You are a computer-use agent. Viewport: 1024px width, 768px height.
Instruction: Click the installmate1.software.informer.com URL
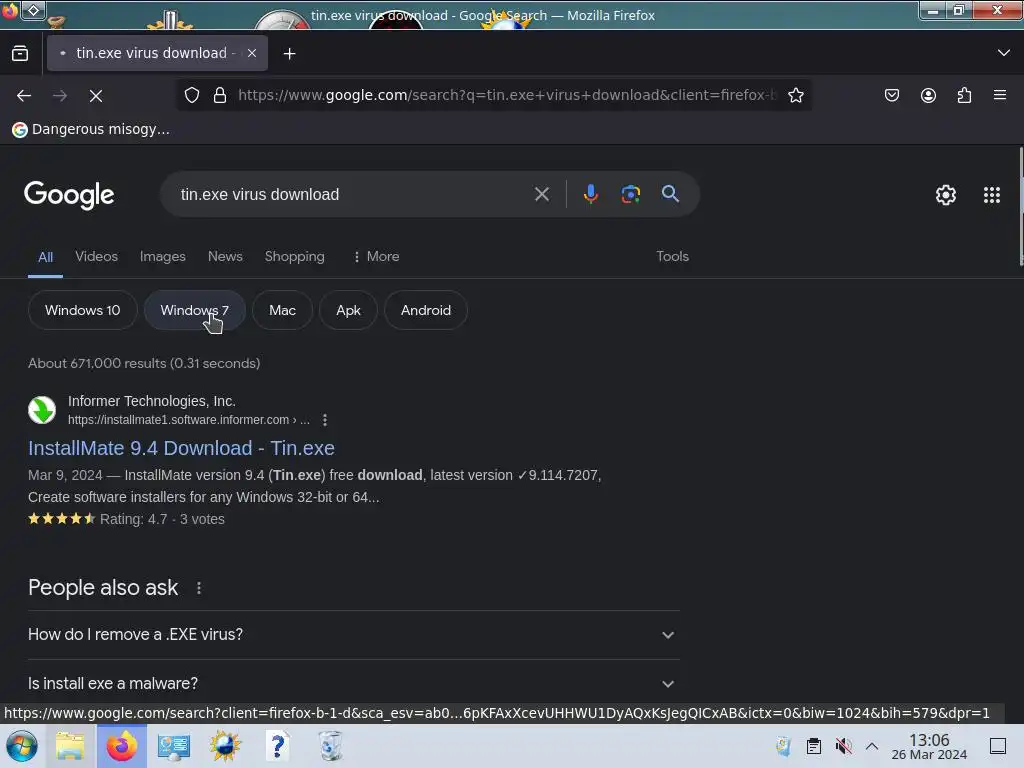[x=189, y=420]
